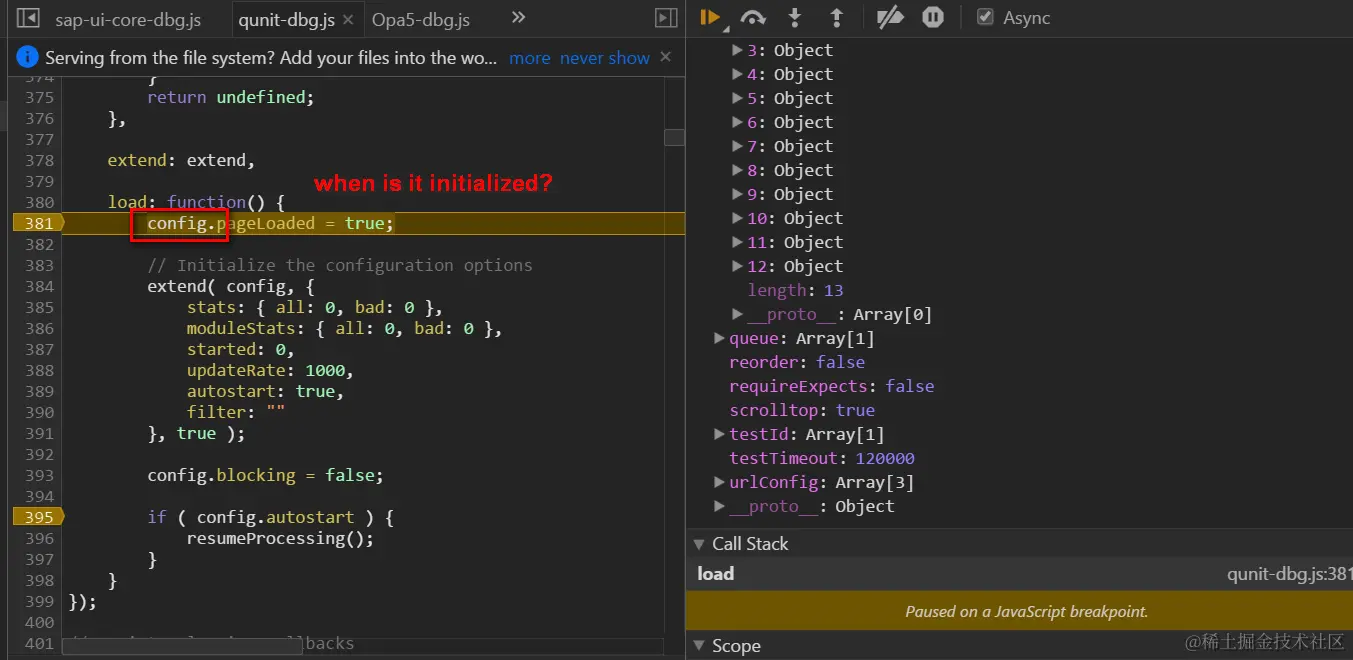
Task: Toggle the debugger pane icon
Action: point(665,18)
